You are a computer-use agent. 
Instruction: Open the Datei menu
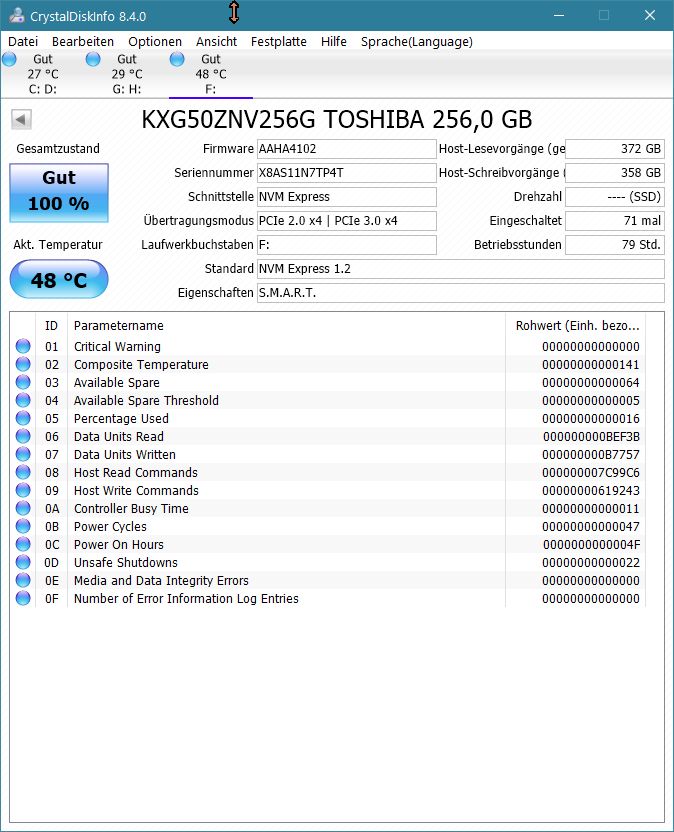tap(23, 41)
